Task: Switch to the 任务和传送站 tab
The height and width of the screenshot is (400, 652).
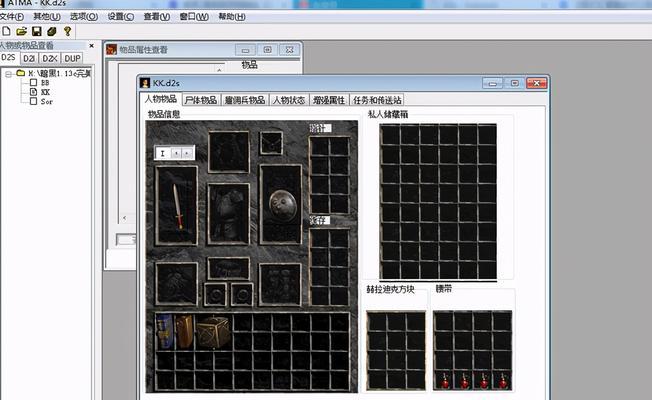Action: click(377, 100)
